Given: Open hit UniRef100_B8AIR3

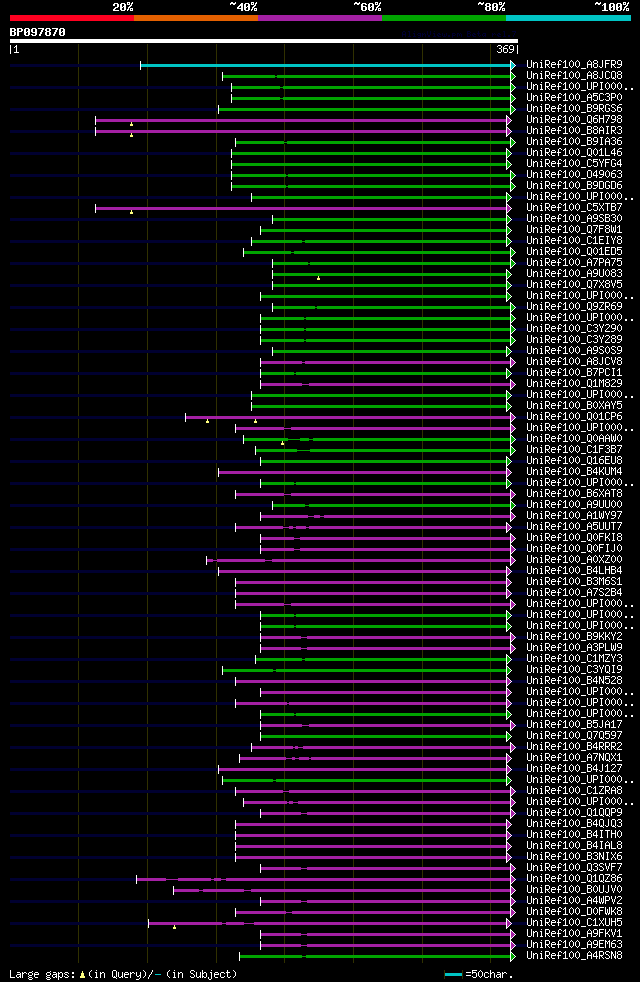Looking at the screenshot, I should pos(574,131).
